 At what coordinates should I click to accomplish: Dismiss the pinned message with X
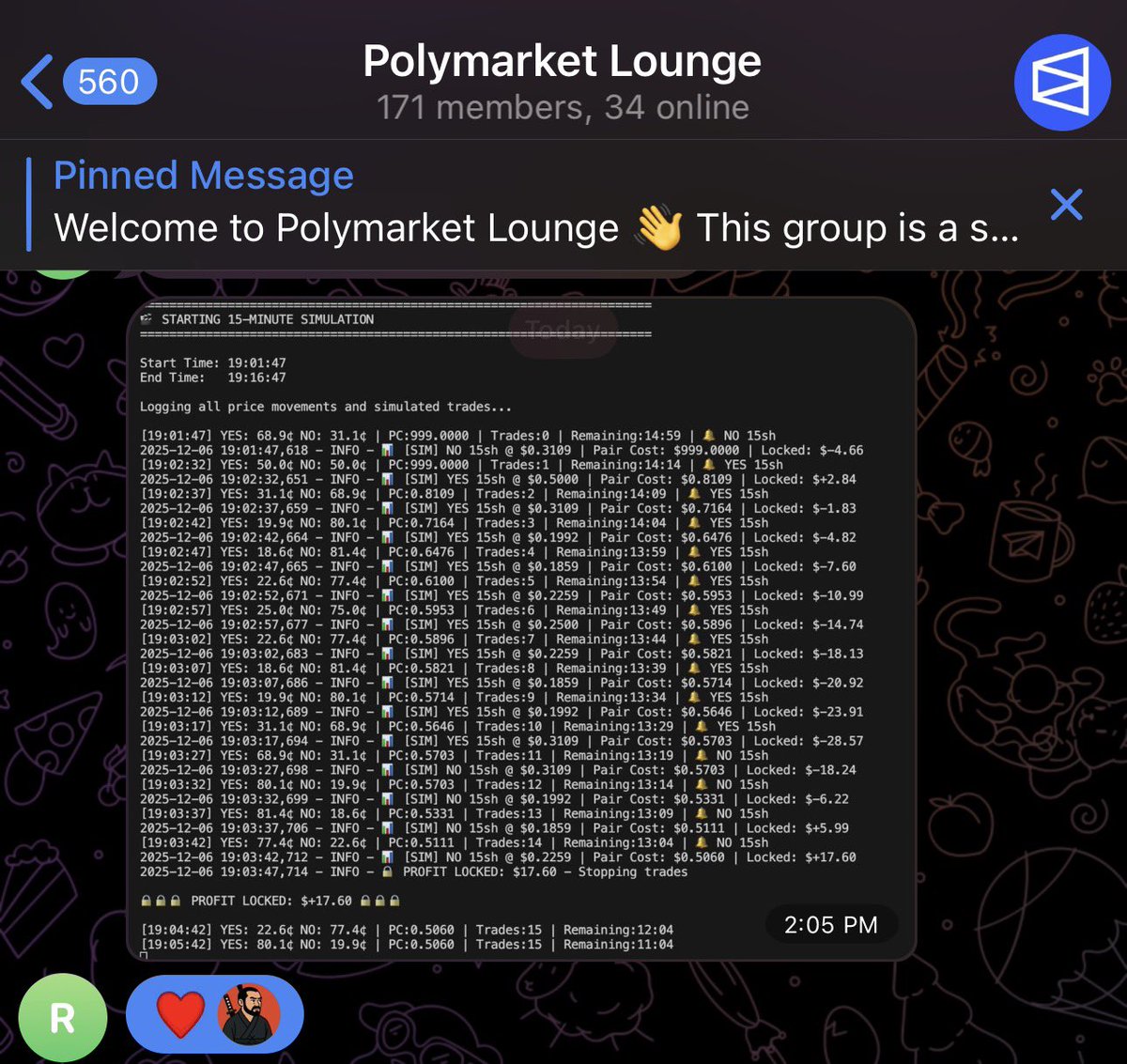pyautogui.click(x=1066, y=204)
